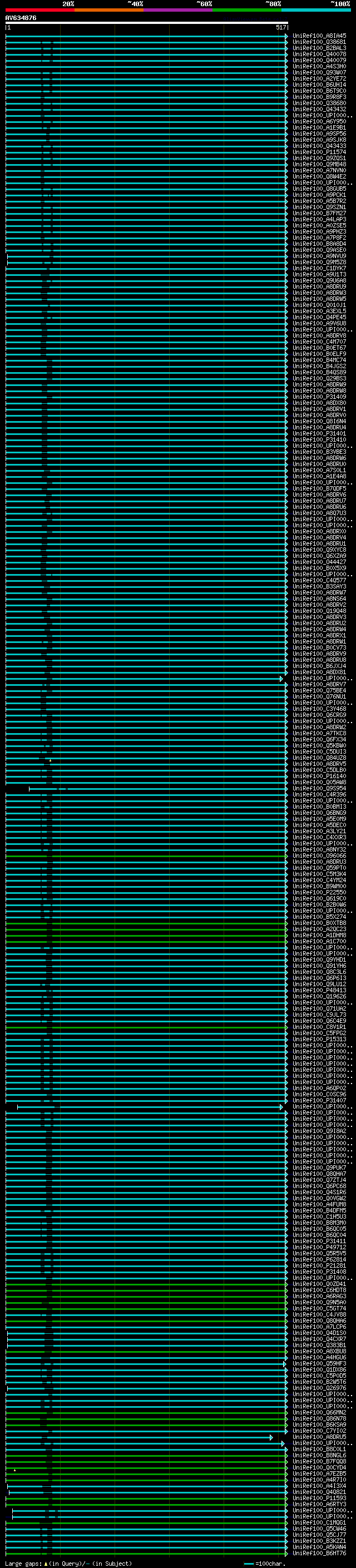The height and width of the screenshot is (1568, 356).
Task: Select the UniRef100_A9SP56 label
Action: pos(319,134)
